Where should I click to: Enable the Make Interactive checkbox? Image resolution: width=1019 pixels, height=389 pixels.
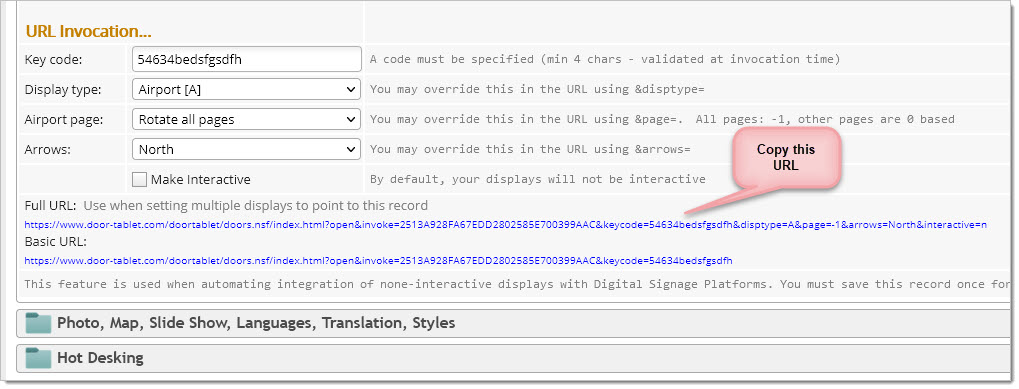tap(139, 179)
